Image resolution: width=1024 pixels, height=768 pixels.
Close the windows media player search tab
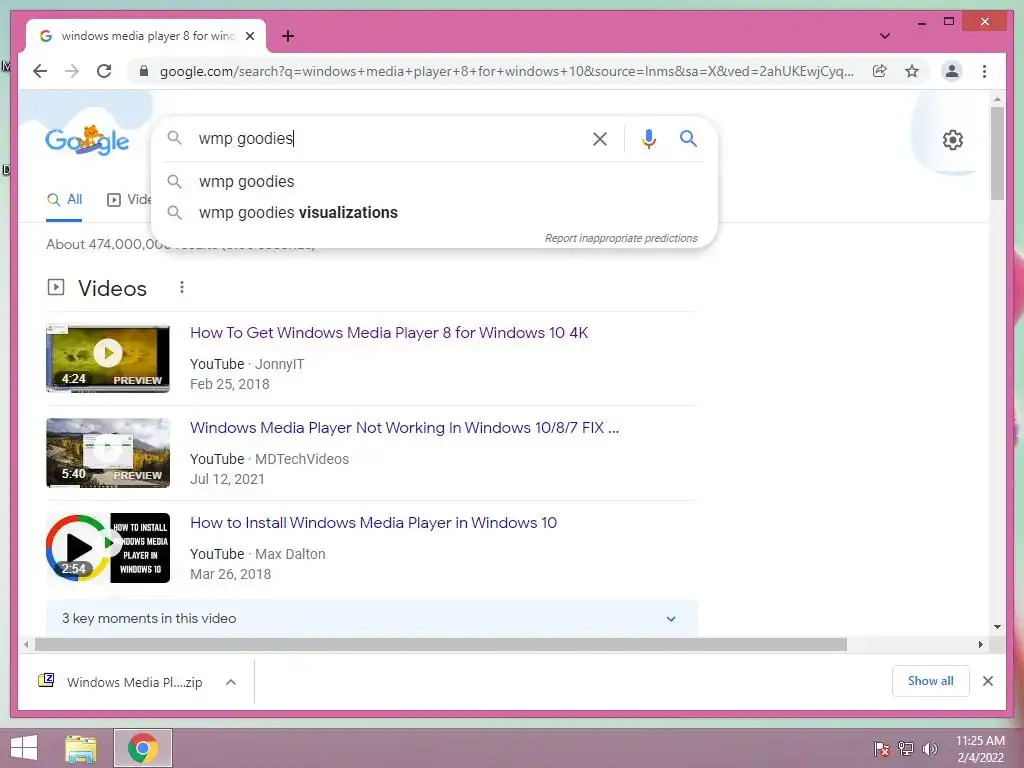click(250, 36)
